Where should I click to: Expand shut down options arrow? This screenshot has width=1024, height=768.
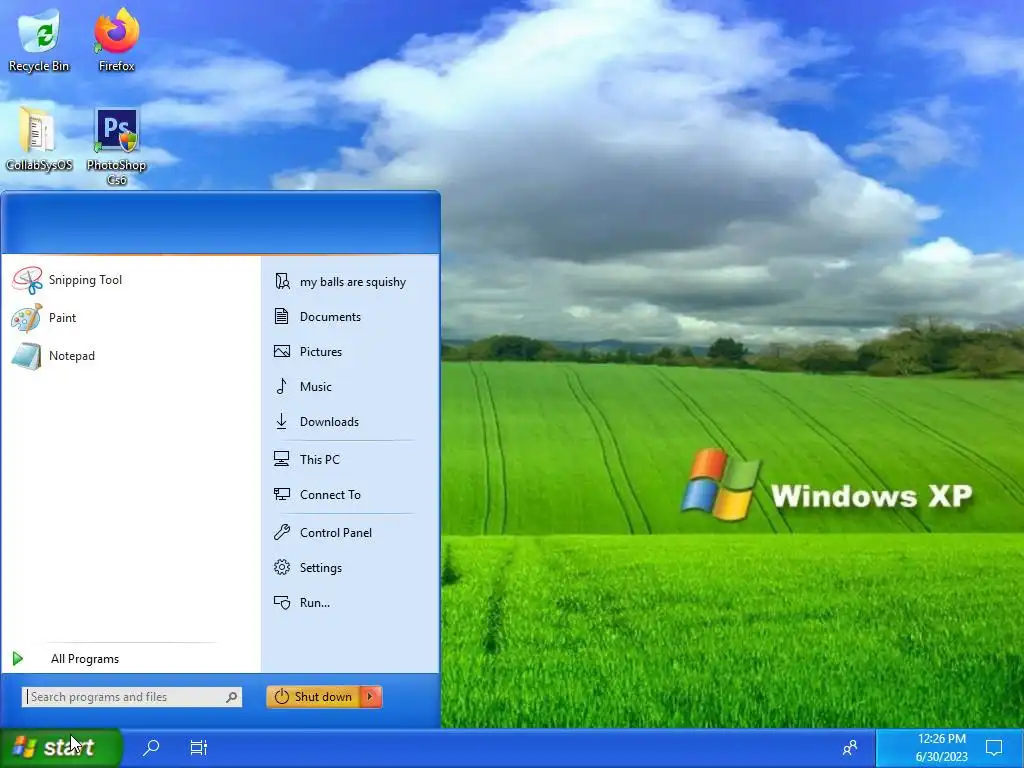click(370, 697)
